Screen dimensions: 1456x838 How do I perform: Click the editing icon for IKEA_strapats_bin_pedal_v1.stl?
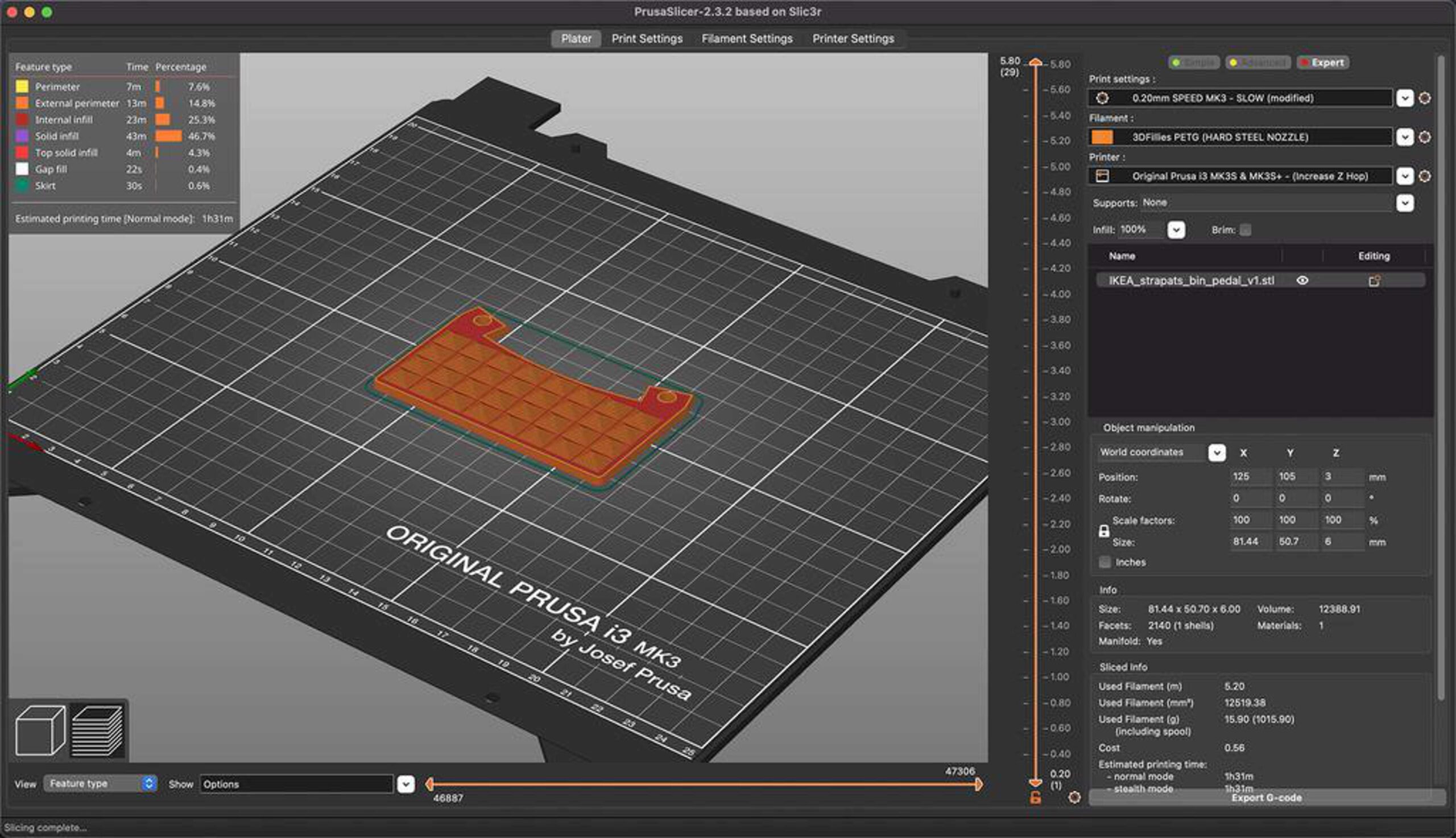tap(1374, 280)
